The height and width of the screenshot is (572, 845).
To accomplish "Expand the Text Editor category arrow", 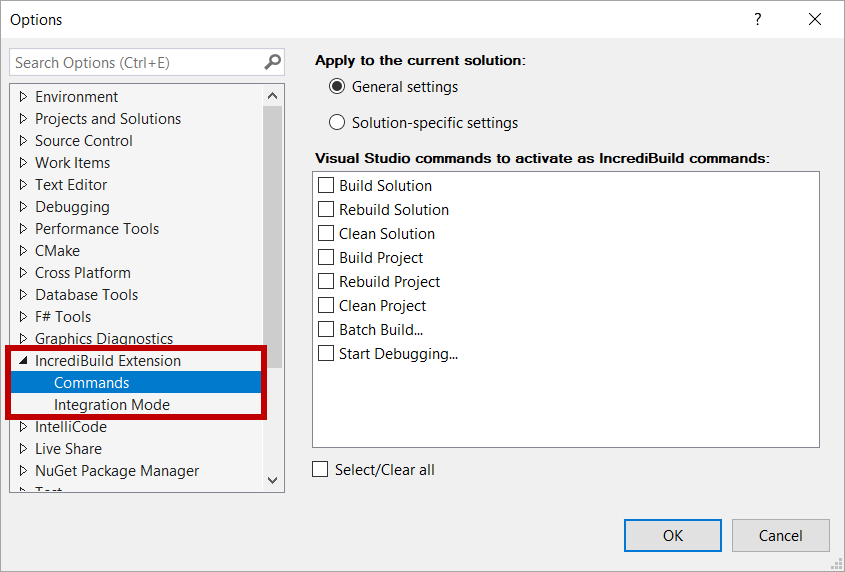I will pos(23,185).
